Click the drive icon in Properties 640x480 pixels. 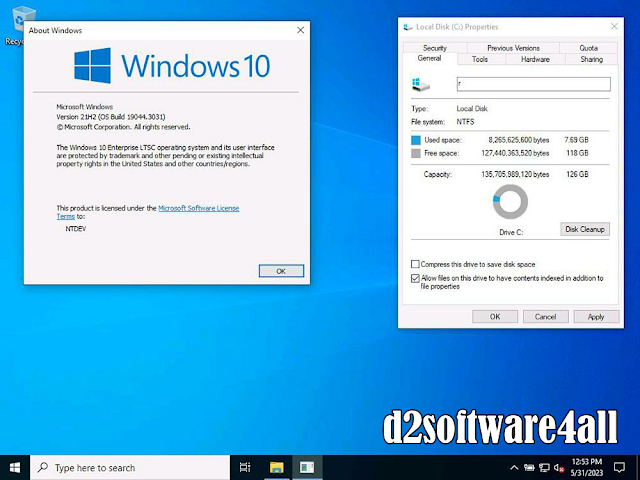(x=421, y=84)
